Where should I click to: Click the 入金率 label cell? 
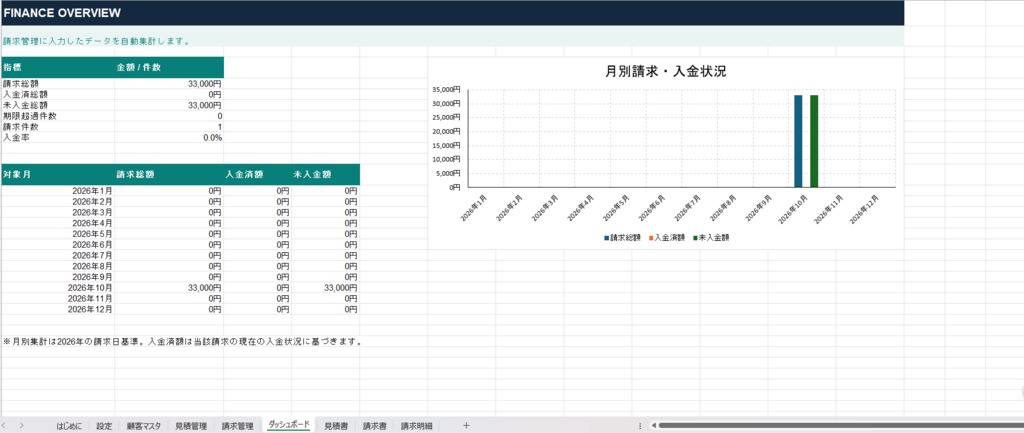click(x=57, y=138)
